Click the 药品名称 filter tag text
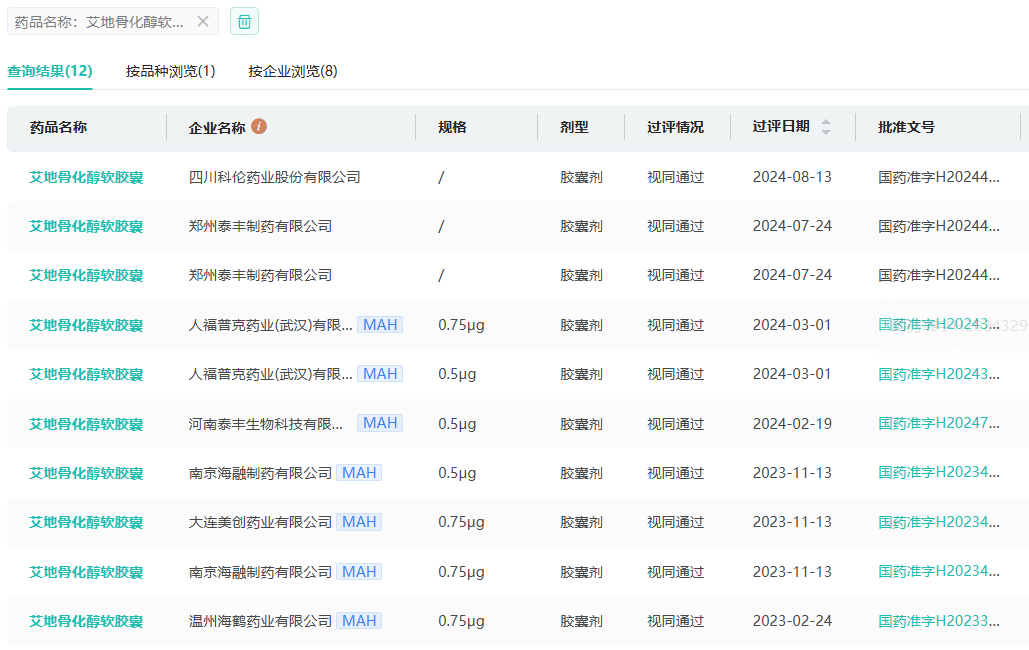 [99, 21]
